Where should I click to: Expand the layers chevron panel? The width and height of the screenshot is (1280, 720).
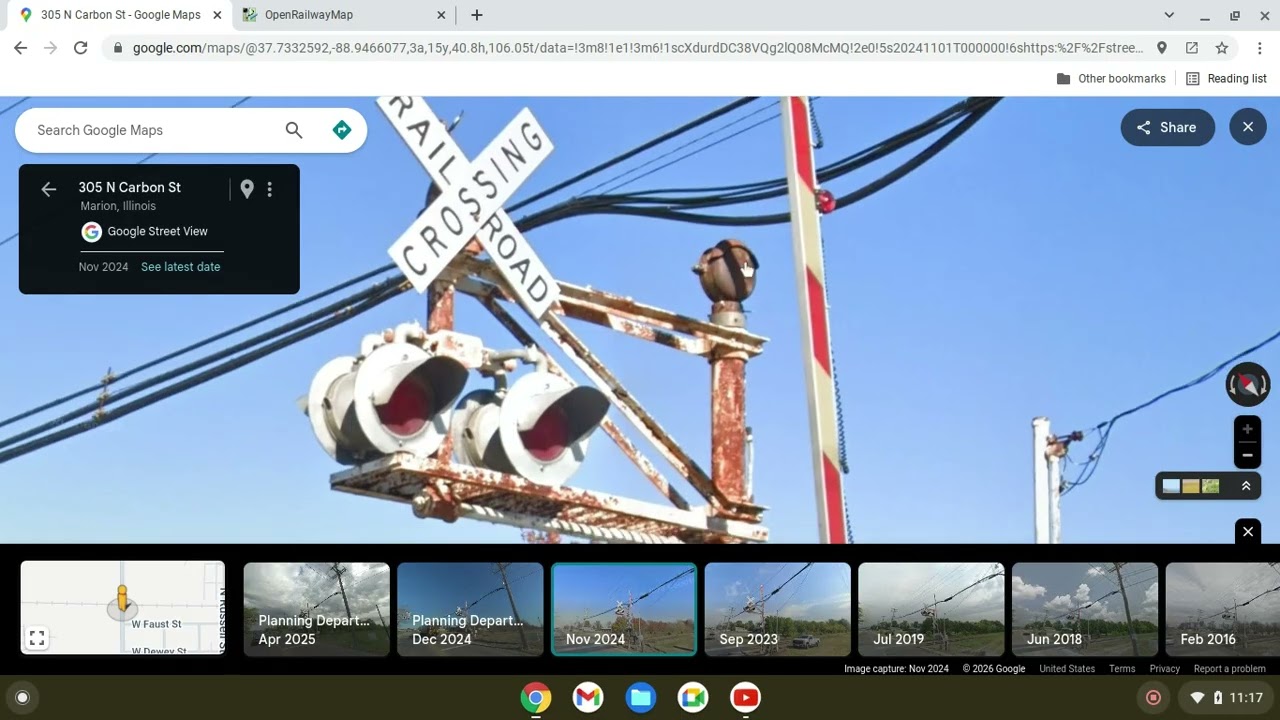pos(1246,486)
